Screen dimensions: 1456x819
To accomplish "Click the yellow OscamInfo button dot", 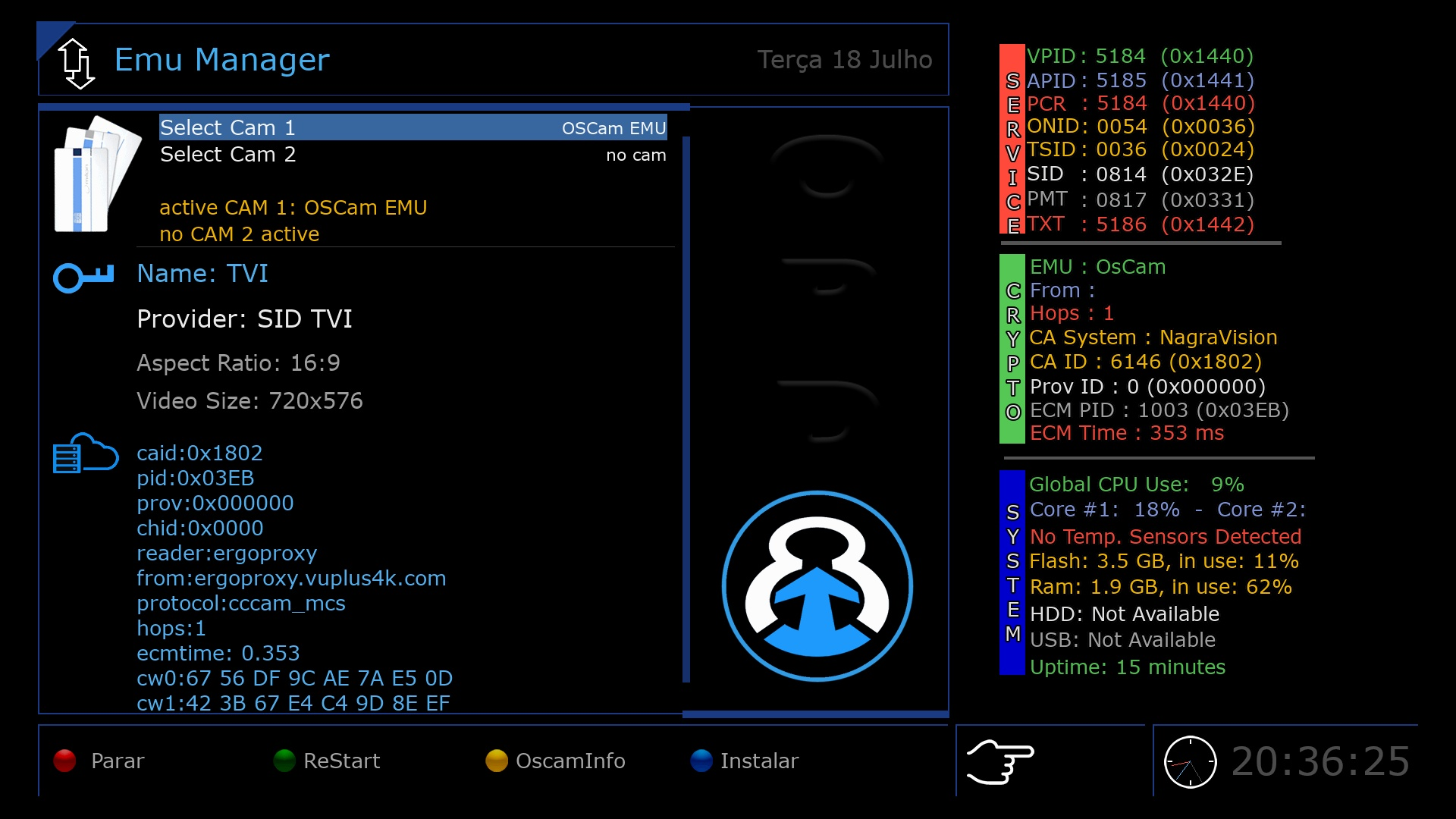I will pos(497,761).
